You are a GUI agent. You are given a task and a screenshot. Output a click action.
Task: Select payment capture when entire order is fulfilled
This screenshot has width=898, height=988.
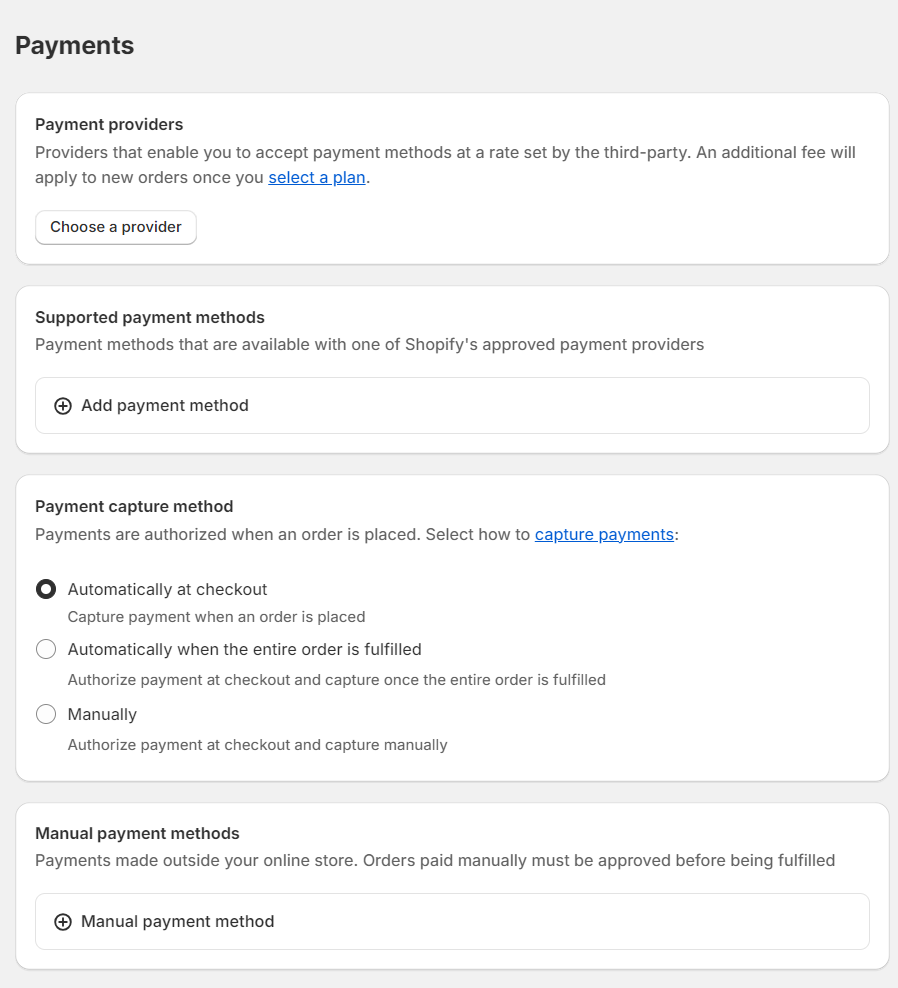click(x=45, y=649)
